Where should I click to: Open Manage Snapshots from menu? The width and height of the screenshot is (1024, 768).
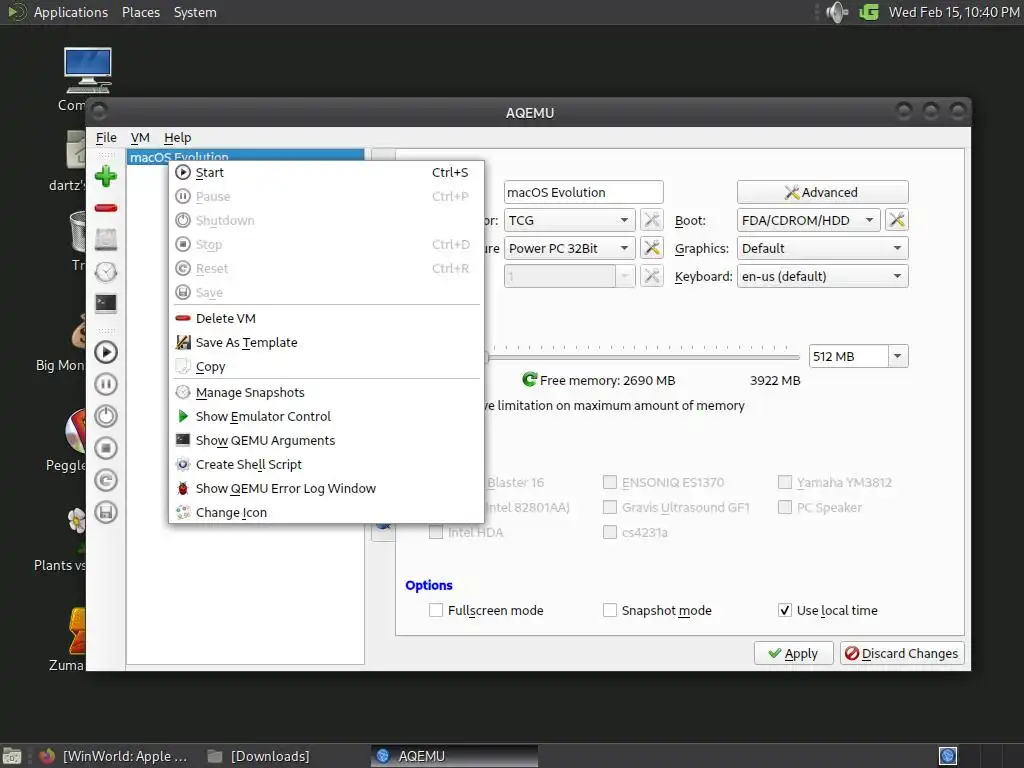[x=326, y=392]
